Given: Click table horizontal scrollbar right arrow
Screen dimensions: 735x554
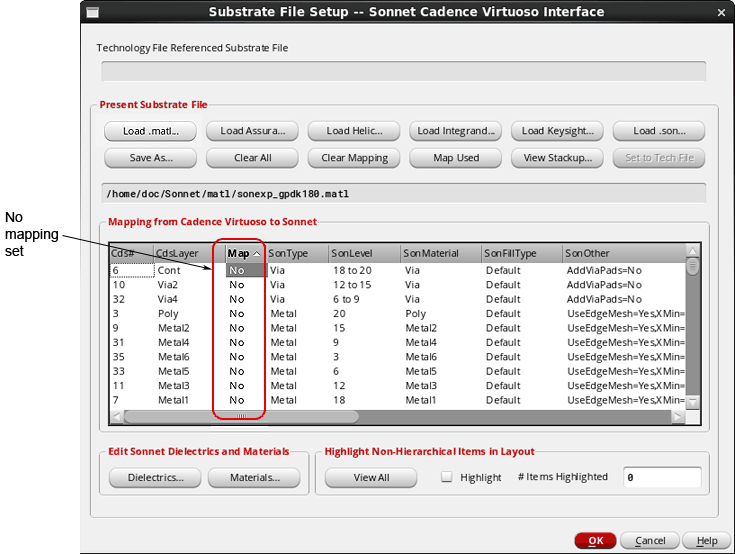Looking at the screenshot, I should click(x=678, y=416).
